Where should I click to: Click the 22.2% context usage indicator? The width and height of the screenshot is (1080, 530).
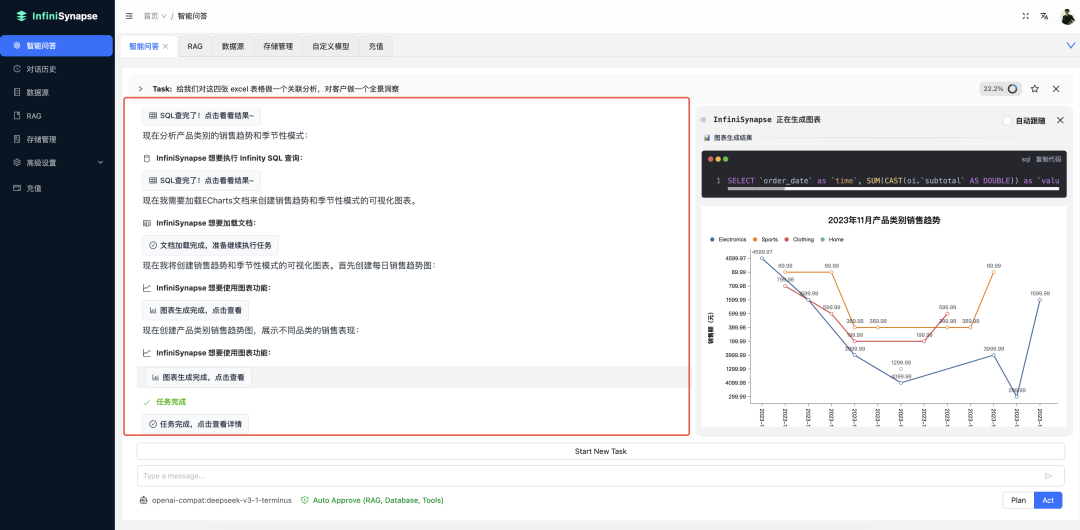[1001, 89]
